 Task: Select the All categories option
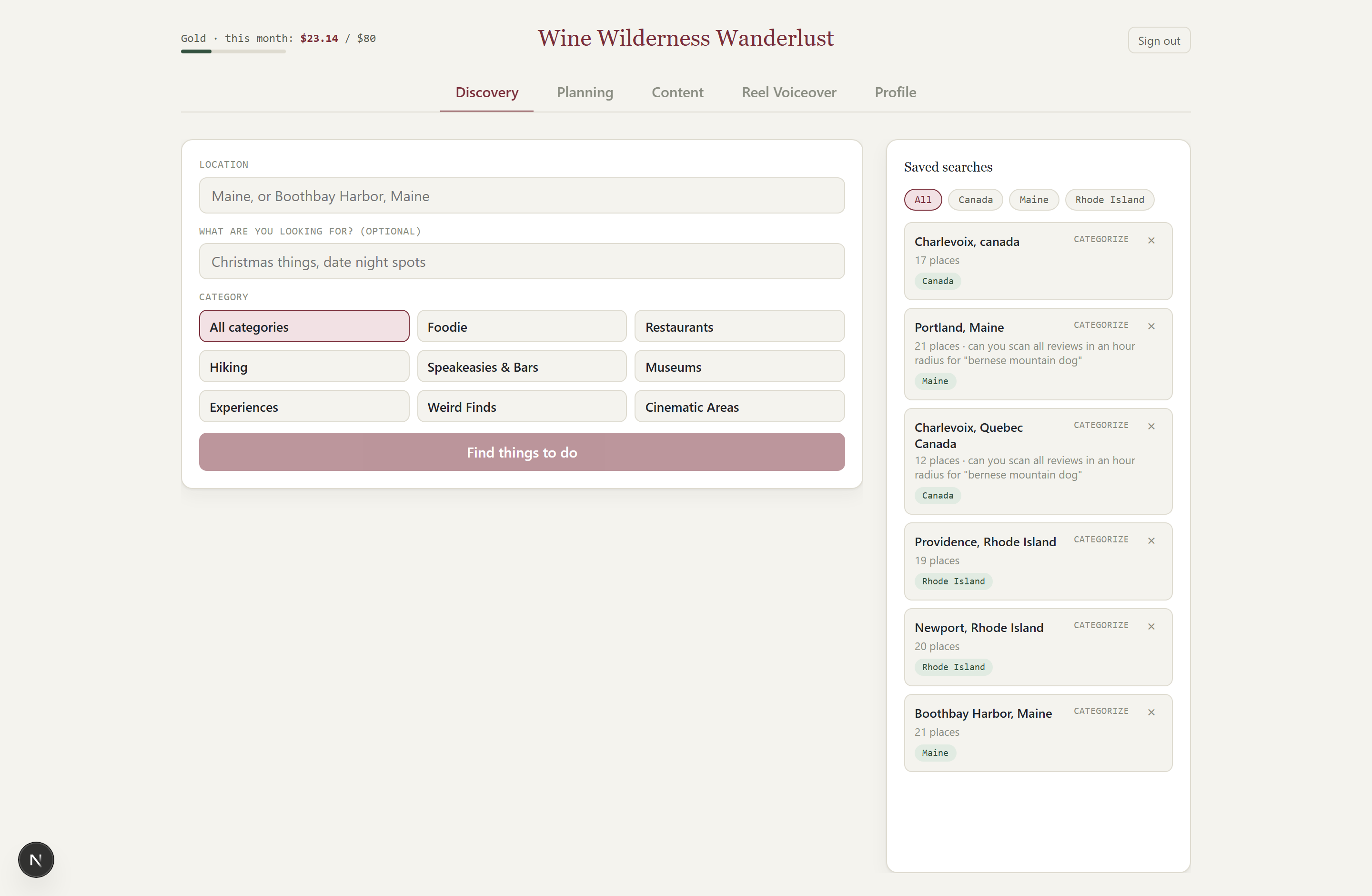pyautogui.click(x=304, y=326)
